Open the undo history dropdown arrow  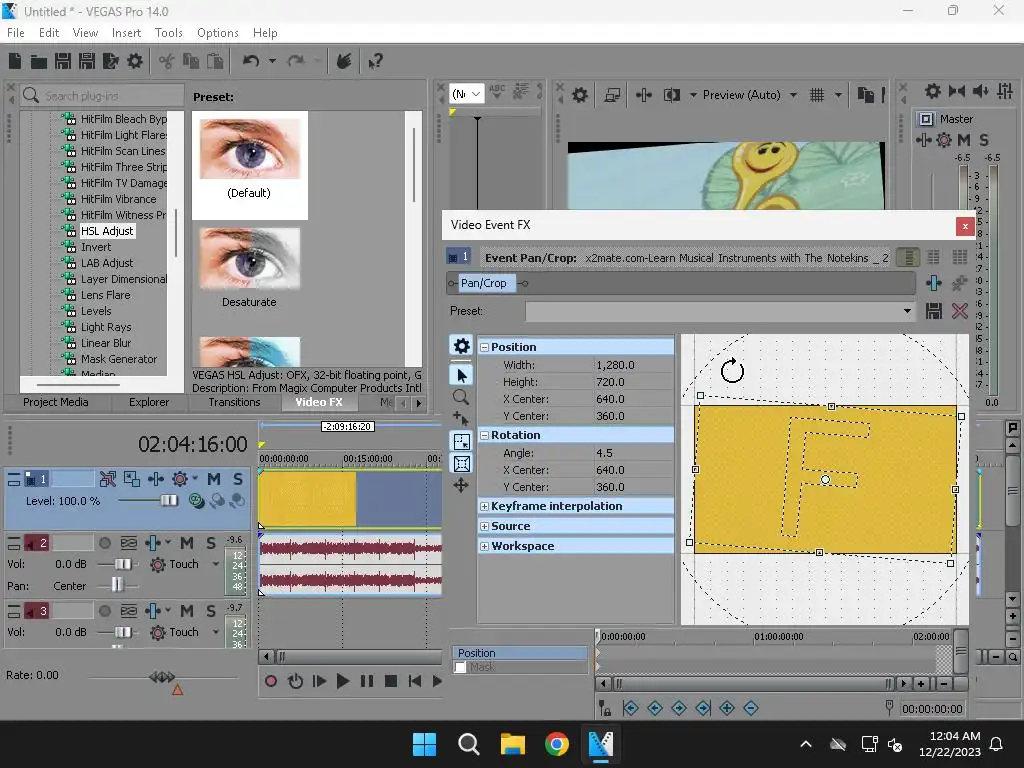tap(272, 61)
